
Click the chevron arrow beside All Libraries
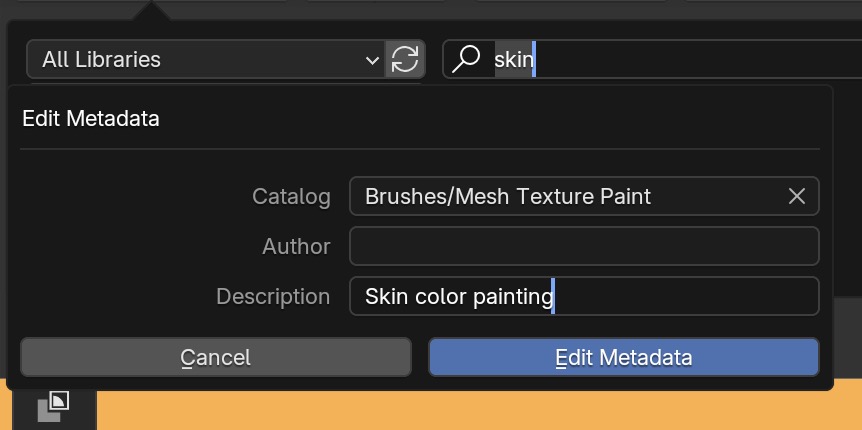[372, 59]
